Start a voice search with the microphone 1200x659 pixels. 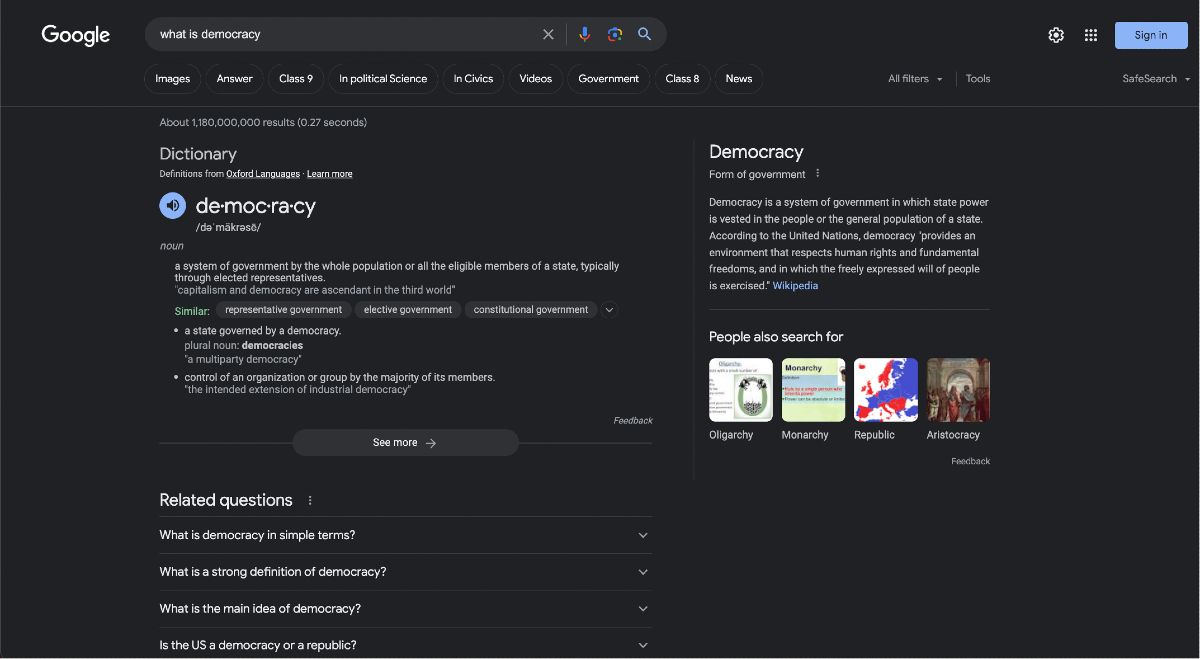pos(585,34)
